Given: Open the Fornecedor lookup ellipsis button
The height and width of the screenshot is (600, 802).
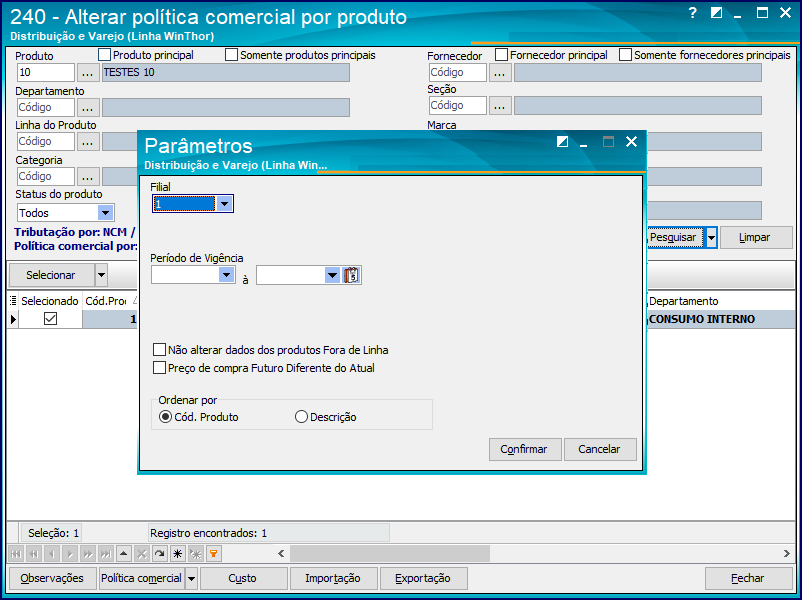Looking at the screenshot, I should pyautogui.click(x=500, y=73).
